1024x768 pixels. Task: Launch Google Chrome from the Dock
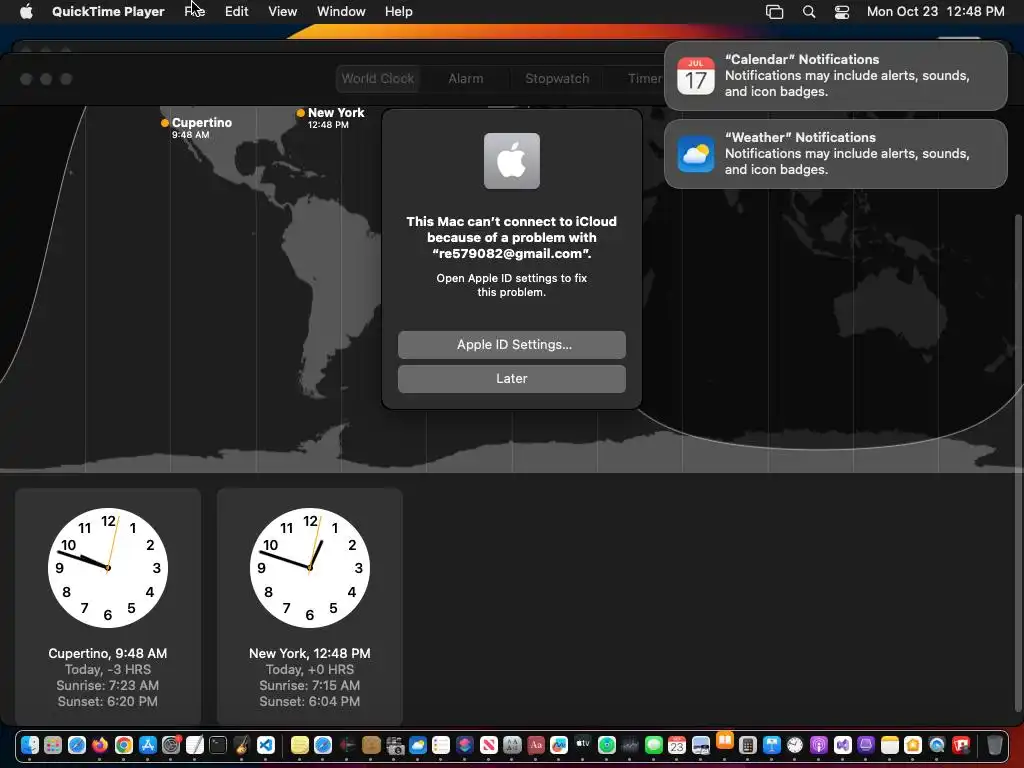[x=123, y=744]
